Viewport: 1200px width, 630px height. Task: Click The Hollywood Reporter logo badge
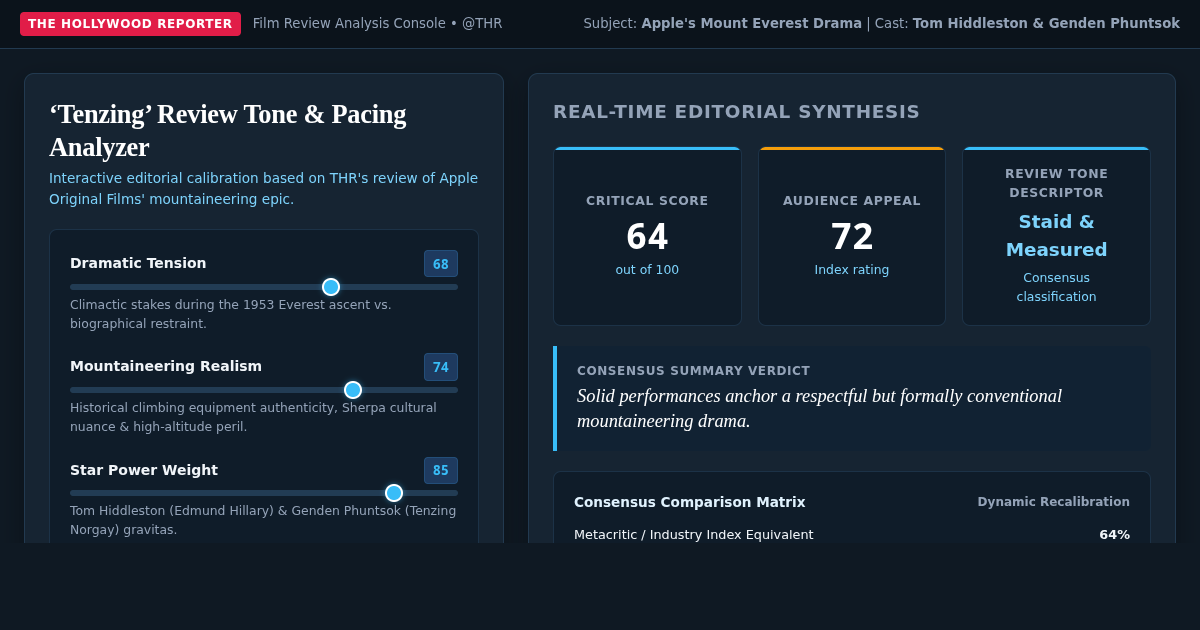(x=130, y=24)
